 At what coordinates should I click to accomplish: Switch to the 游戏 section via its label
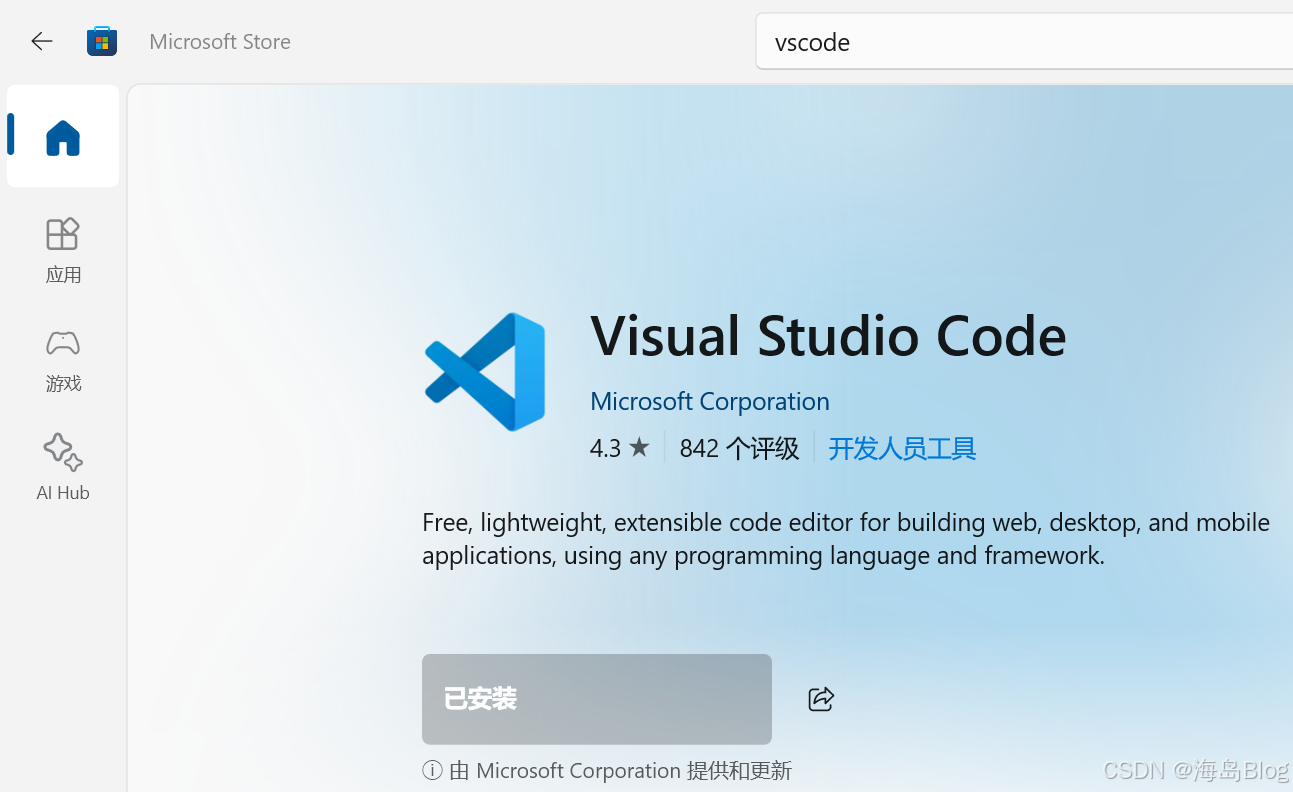[62, 384]
